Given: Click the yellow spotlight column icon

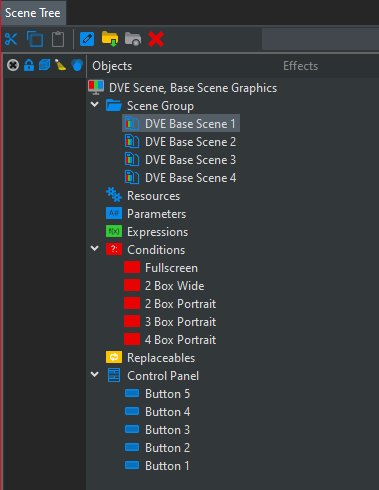Looking at the screenshot, I should [x=60, y=65].
